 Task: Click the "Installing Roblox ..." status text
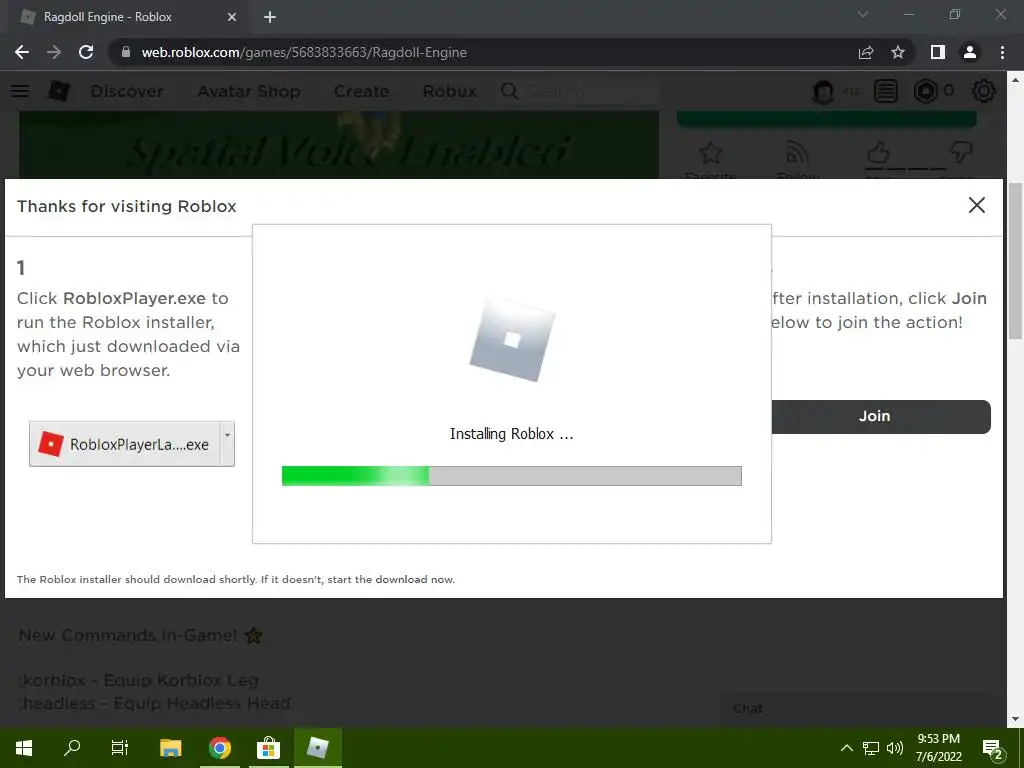[x=511, y=434]
